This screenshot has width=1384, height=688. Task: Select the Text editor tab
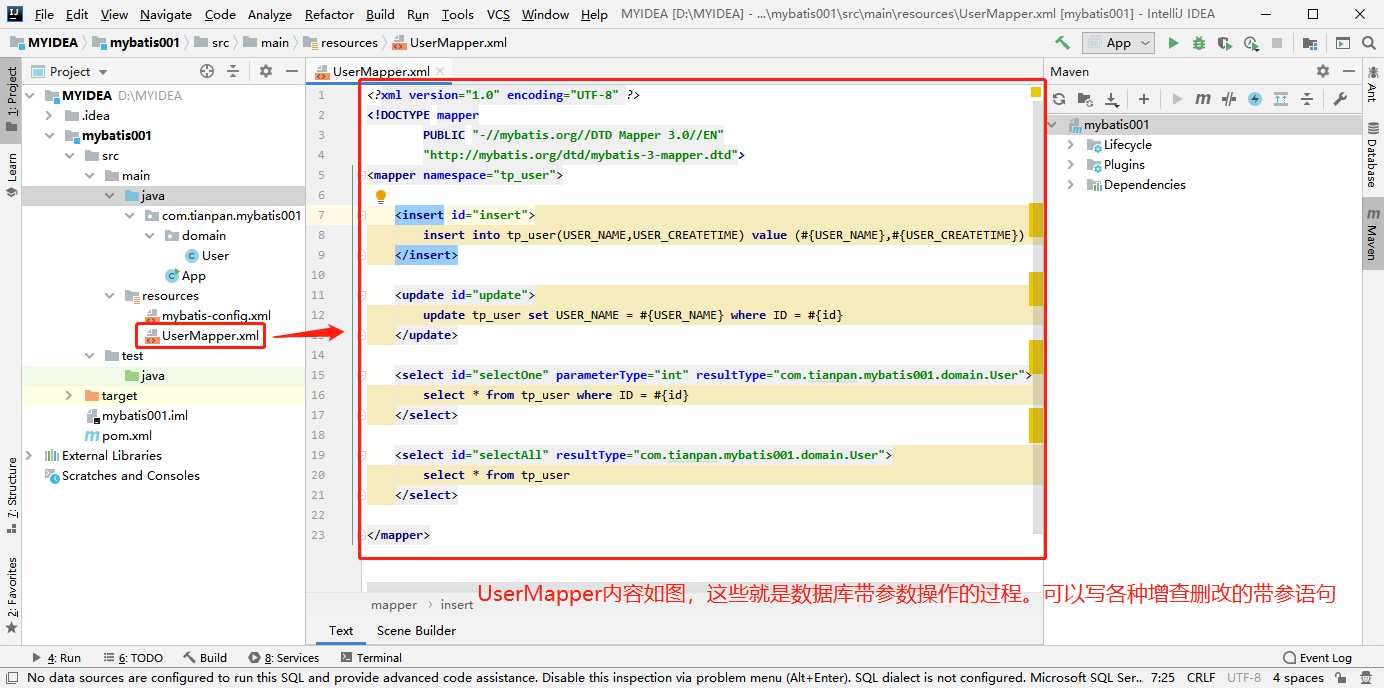pos(341,631)
